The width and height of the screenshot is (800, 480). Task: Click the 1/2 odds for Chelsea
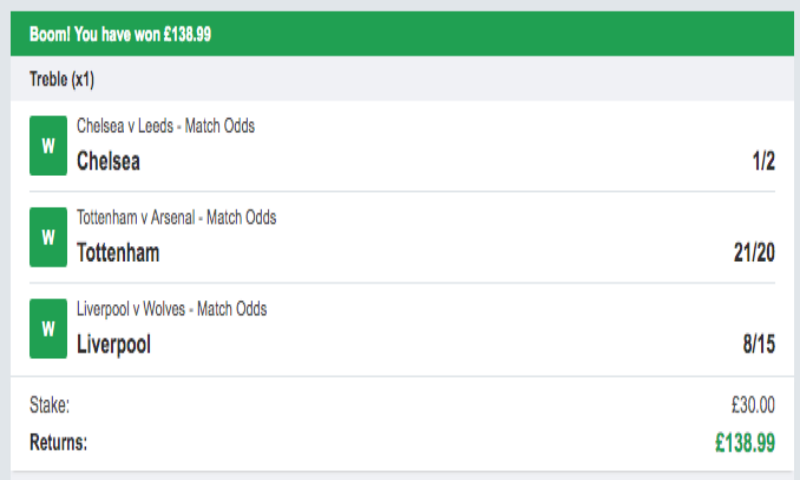tap(763, 161)
